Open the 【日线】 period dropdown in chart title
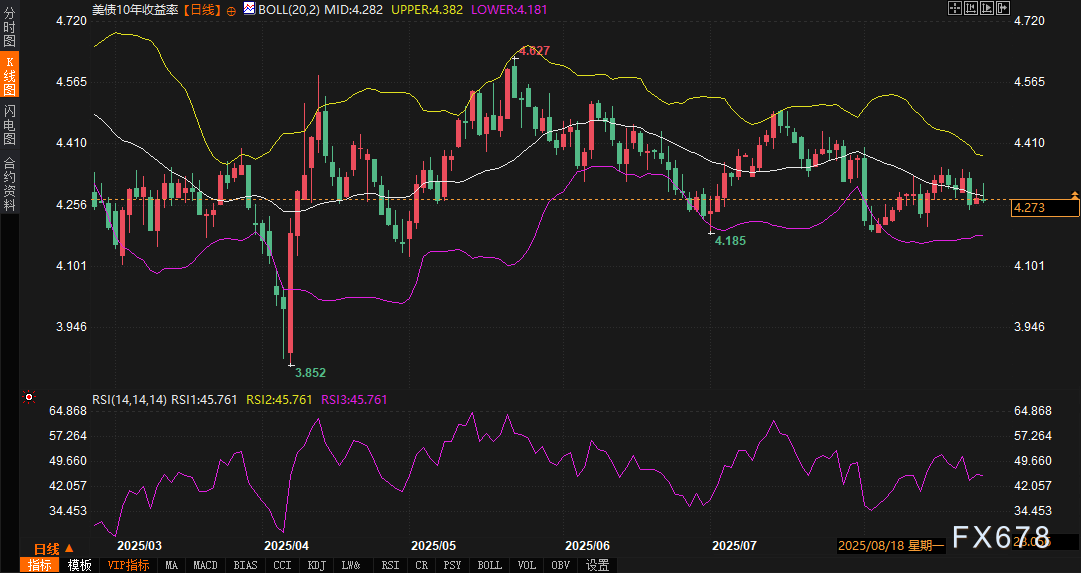 coord(203,9)
